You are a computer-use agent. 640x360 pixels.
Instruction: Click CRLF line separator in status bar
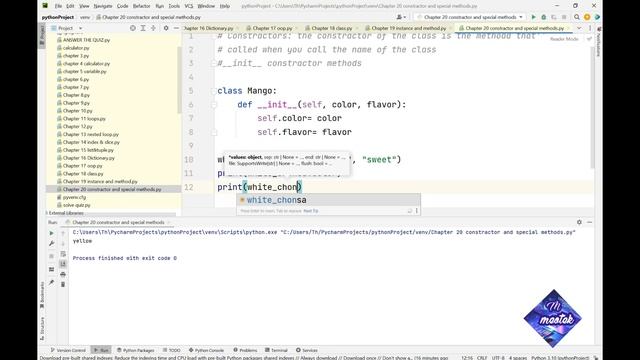click(x=482, y=358)
